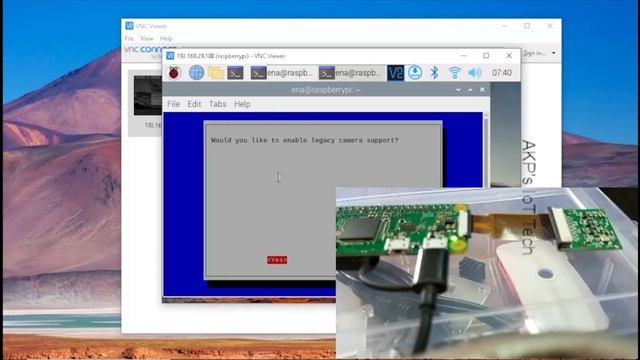The width and height of the screenshot is (640, 360).
Task: Open the file manager folder icon
Action: 216,73
